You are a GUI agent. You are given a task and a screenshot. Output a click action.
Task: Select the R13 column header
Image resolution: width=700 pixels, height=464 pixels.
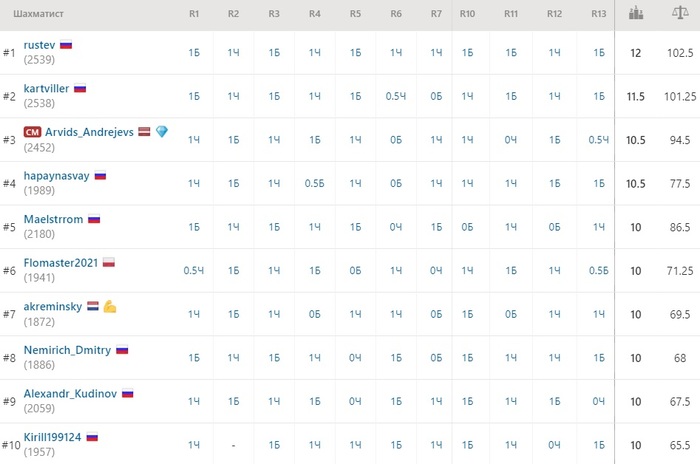pyautogui.click(x=598, y=14)
